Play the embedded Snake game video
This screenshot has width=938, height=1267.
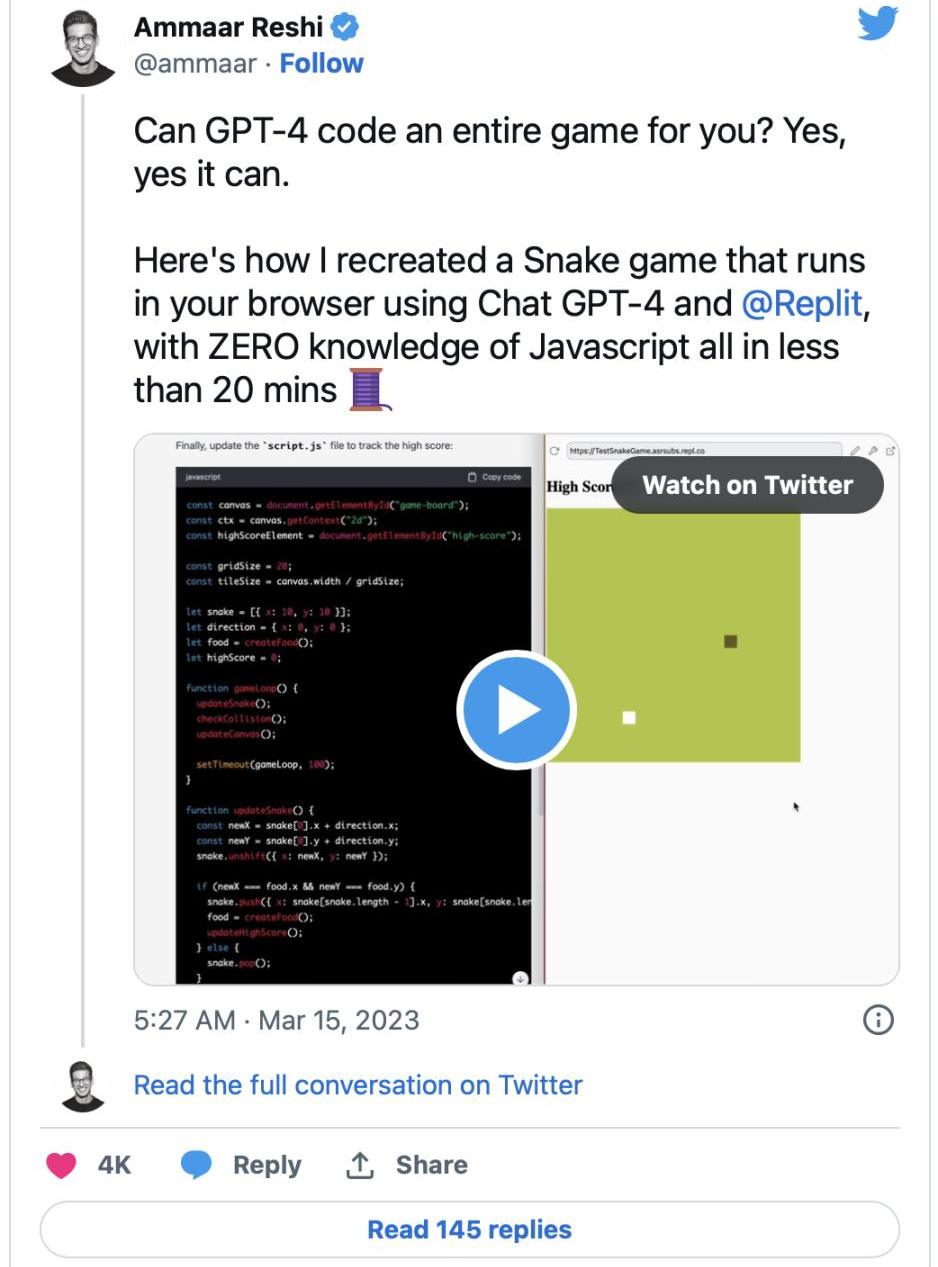[516, 710]
